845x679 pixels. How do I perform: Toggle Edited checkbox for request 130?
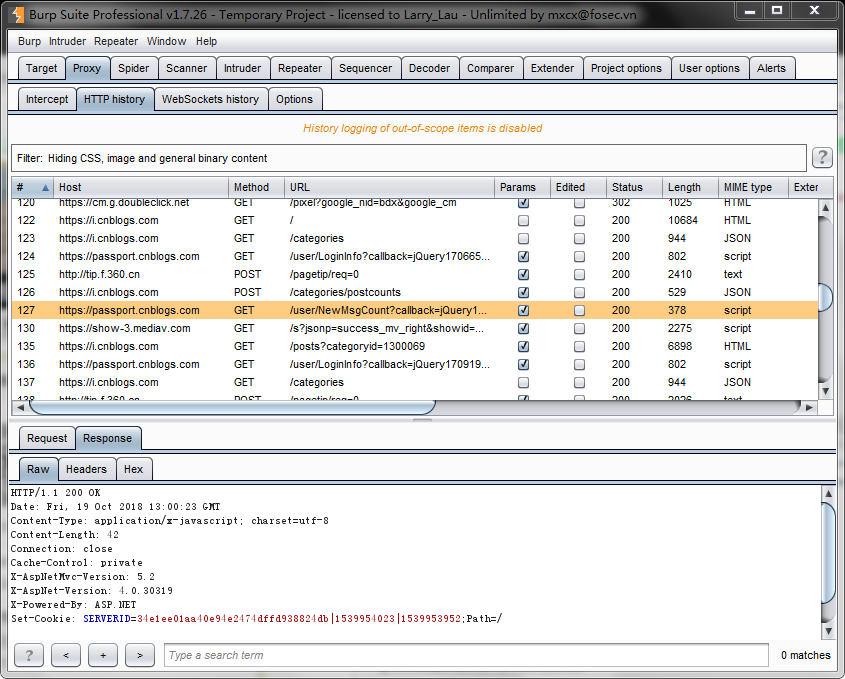(x=579, y=328)
